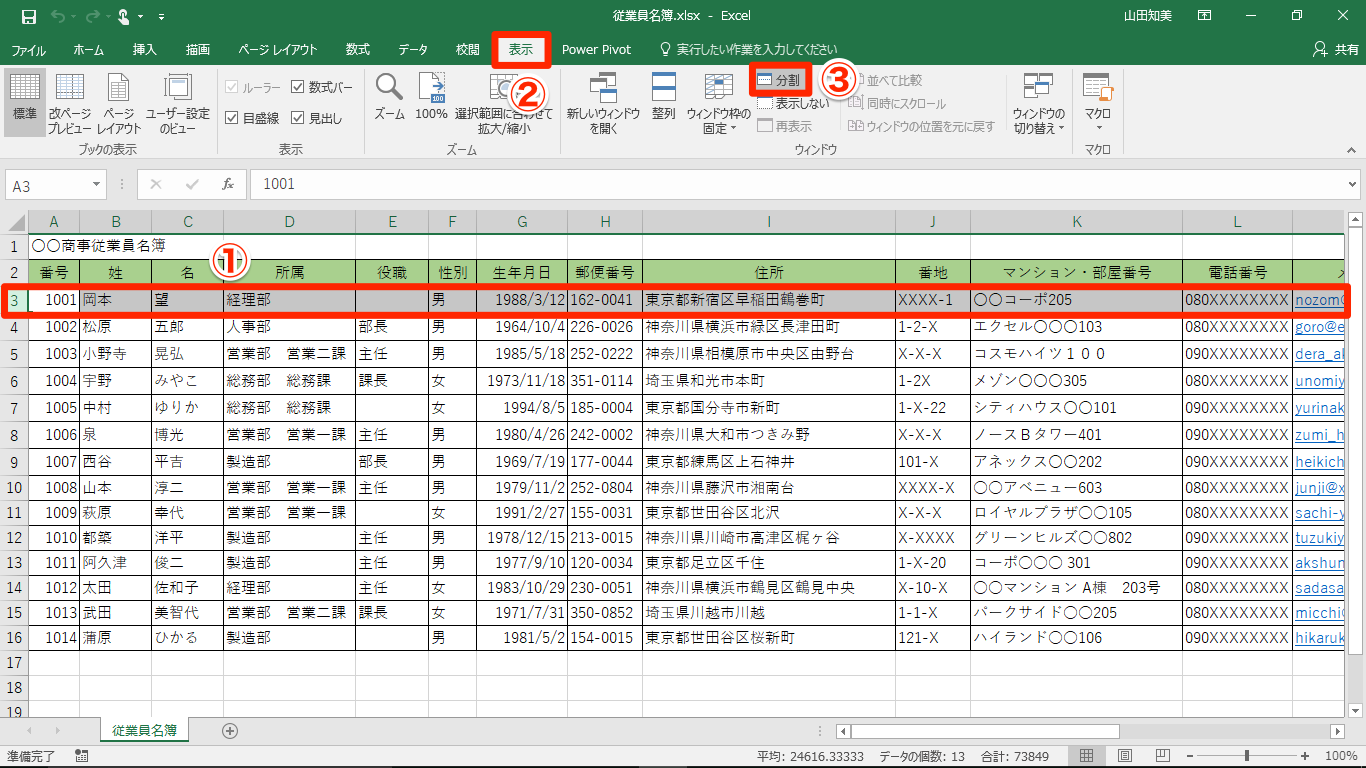The width and height of the screenshot is (1366, 768).
Task: Click the 実行したい作業を入力してください search box
Action: tap(748, 49)
